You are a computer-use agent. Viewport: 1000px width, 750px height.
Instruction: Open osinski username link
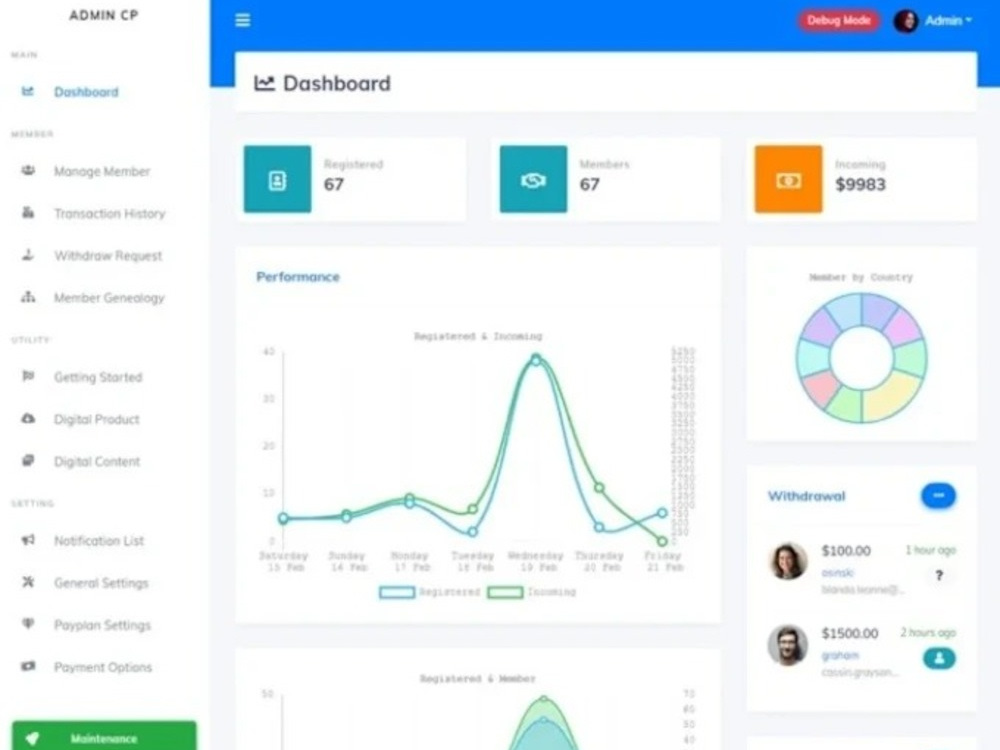(837, 573)
